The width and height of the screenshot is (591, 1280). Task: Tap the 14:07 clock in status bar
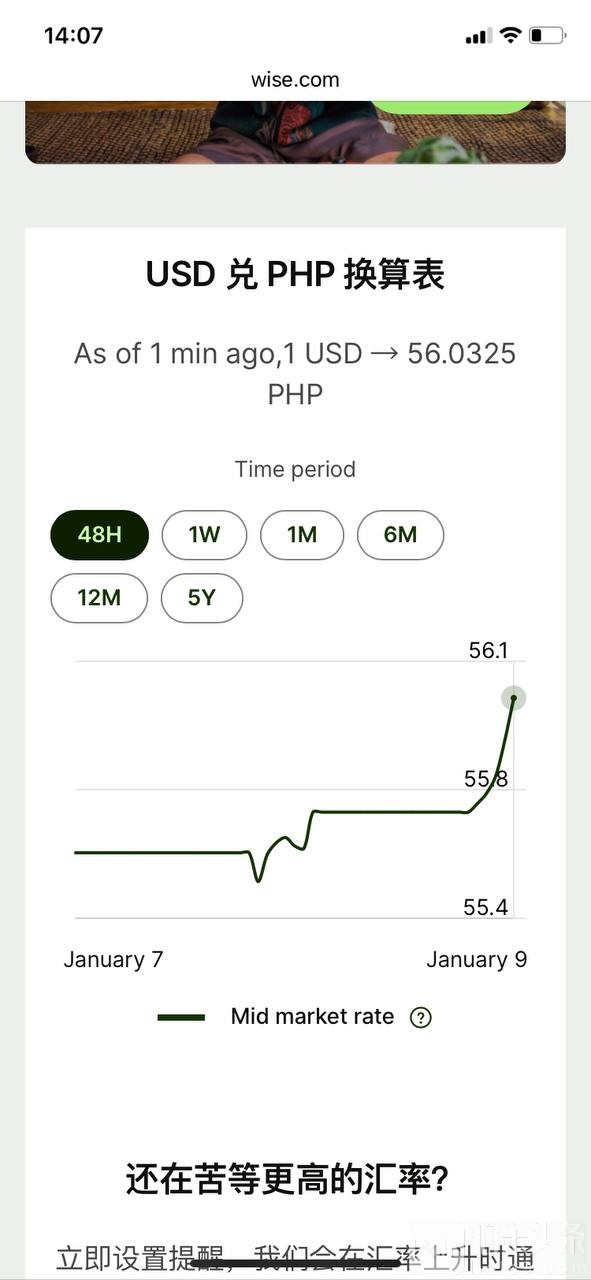[x=73, y=35]
